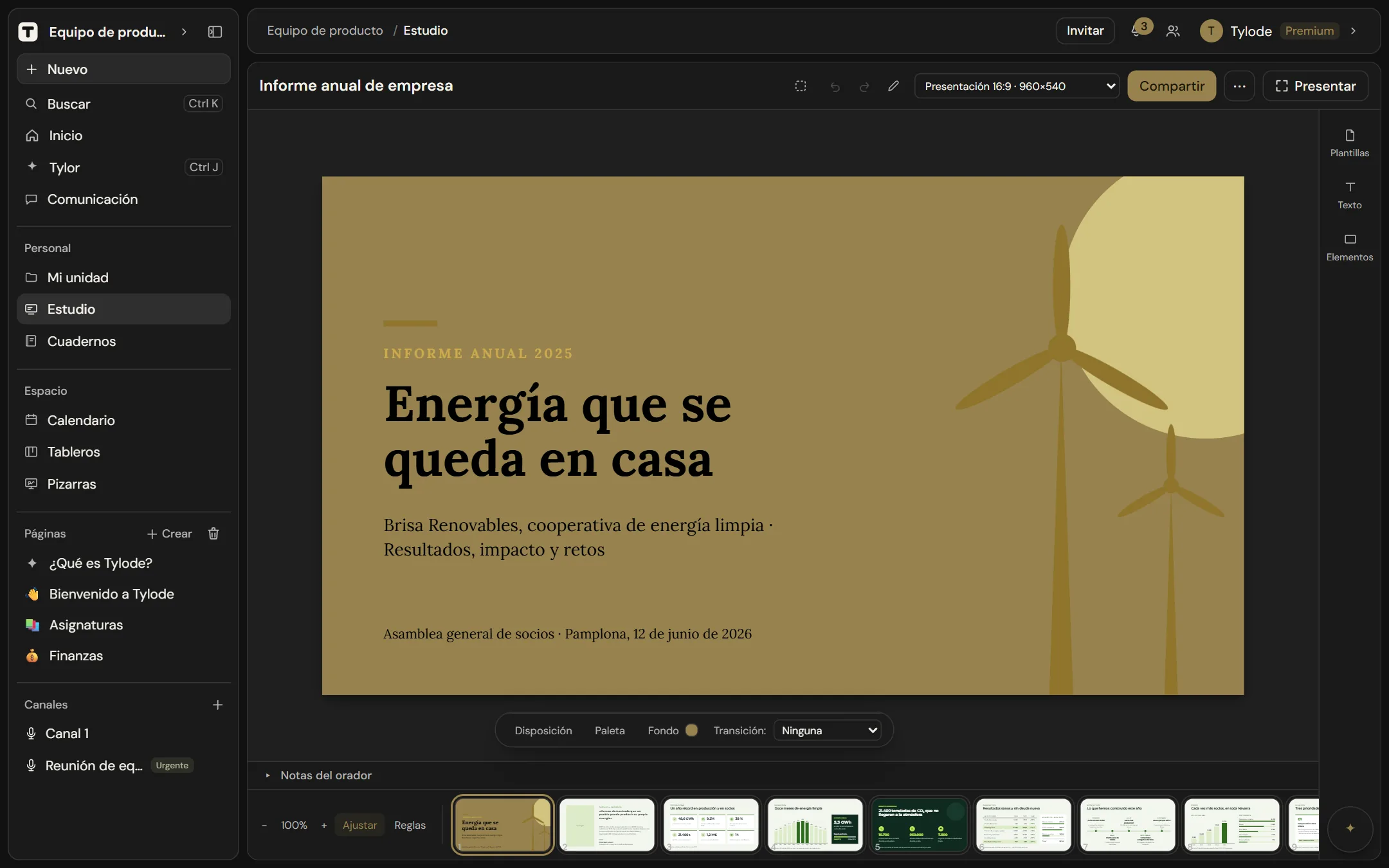Open Reunión de equipo channel
Viewport: 1389px width, 868px height.
[x=123, y=766]
